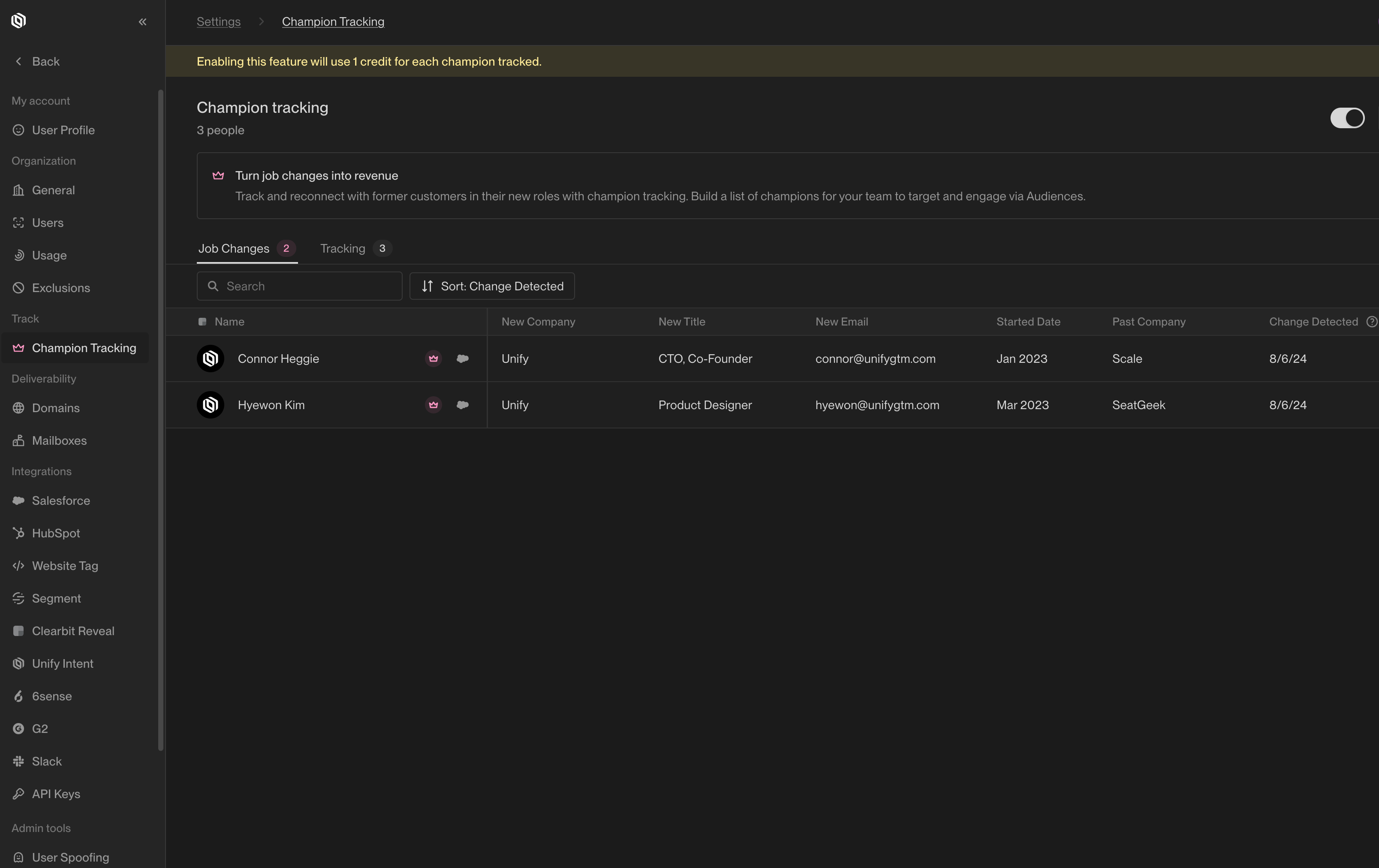The image size is (1379, 868).
Task: Select Champion Tracking in sidebar
Action: pos(75,348)
